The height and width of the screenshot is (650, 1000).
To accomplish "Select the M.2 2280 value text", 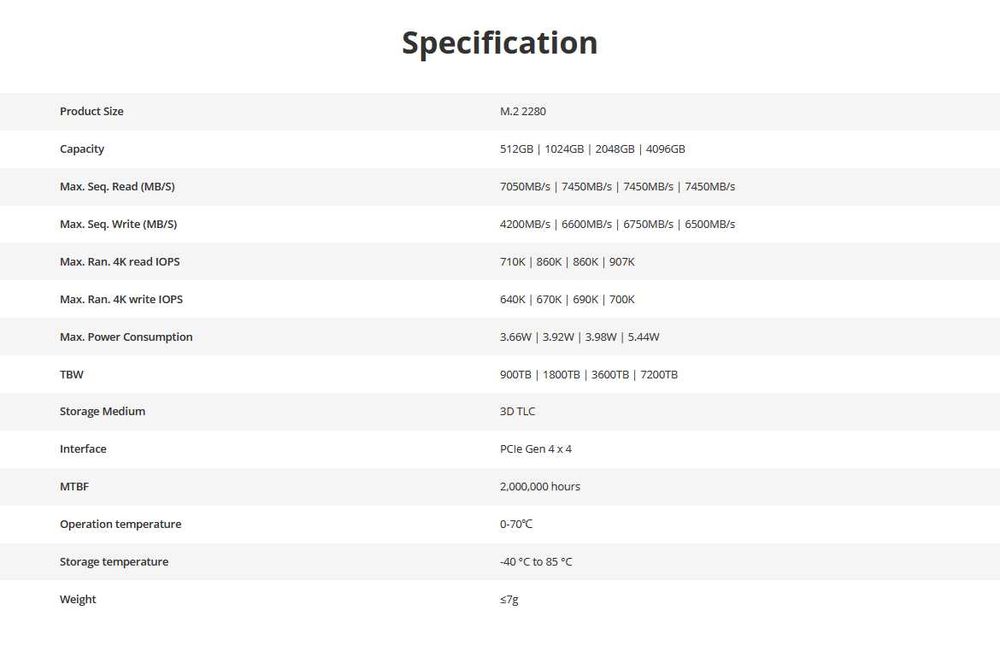I will tap(523, 112).
